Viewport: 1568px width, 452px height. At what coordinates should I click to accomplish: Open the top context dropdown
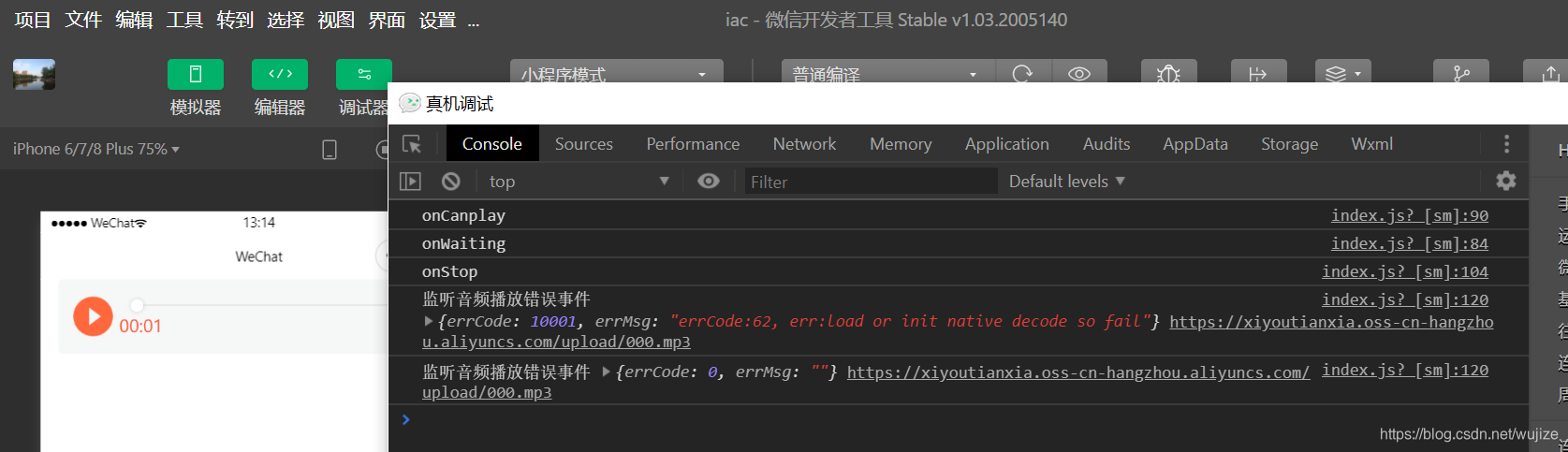579,182
